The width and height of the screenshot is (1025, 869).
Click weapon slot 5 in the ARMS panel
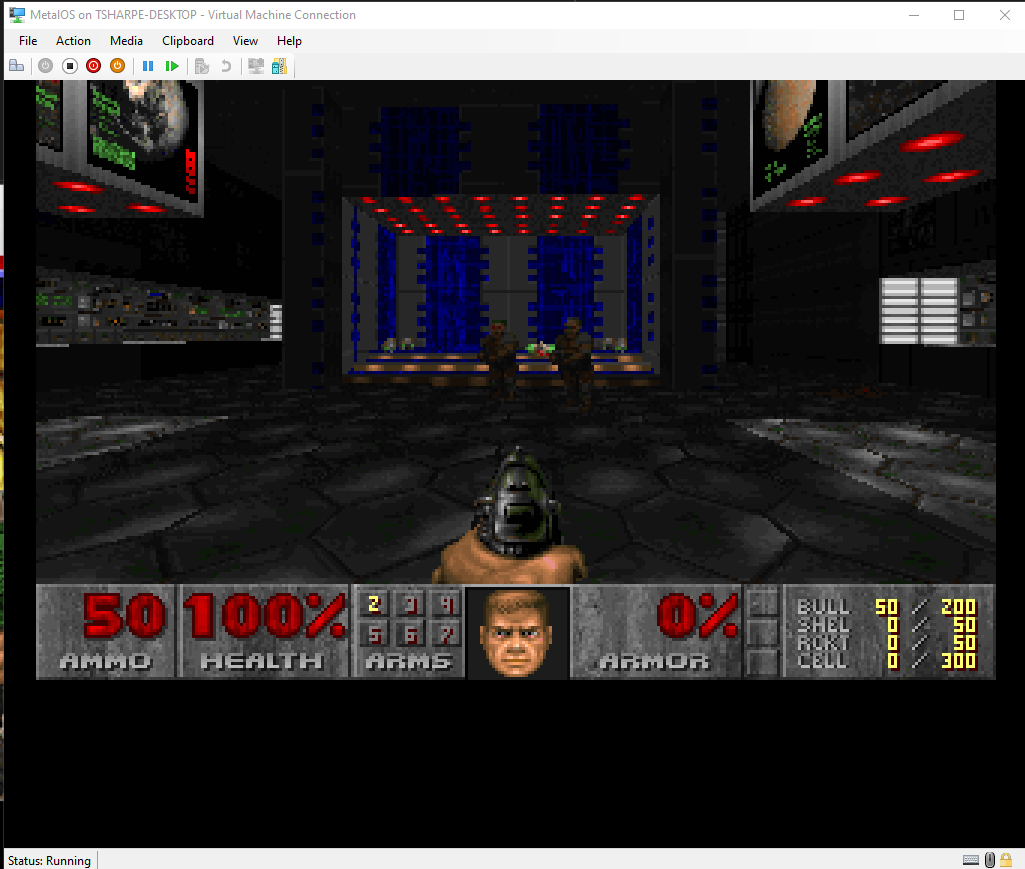tap(374, 634)
